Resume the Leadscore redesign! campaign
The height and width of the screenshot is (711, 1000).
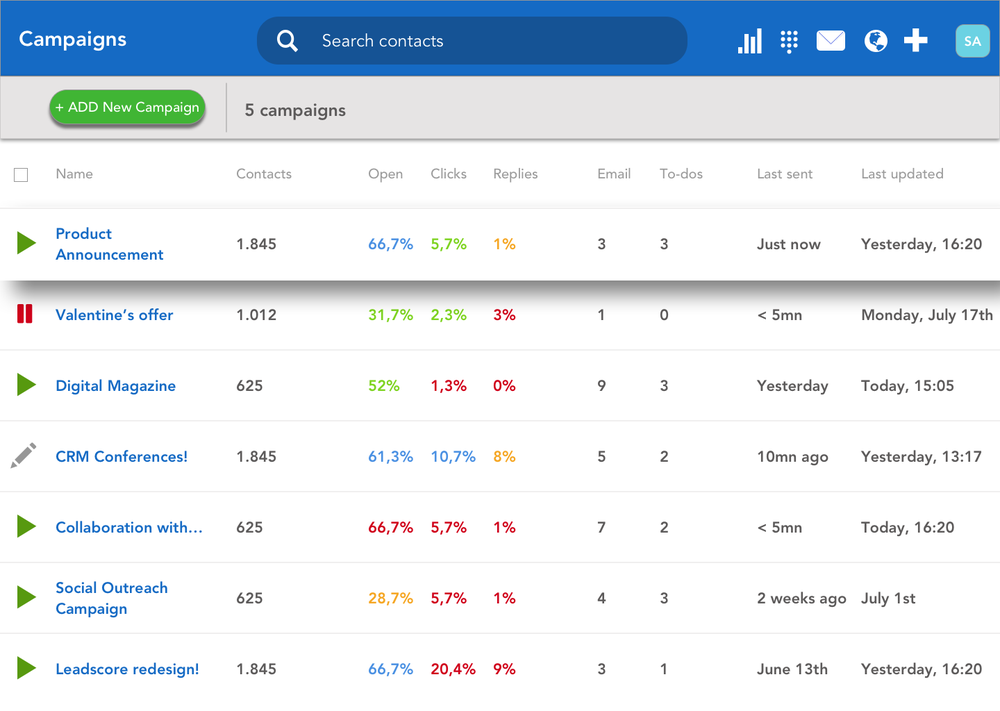click(x=26, y=669)
